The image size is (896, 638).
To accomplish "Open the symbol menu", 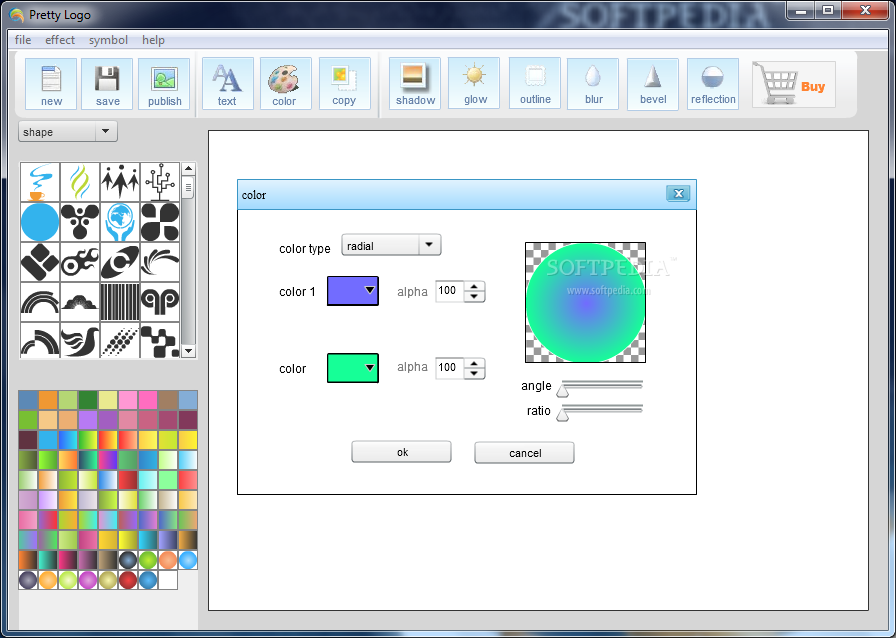I will click(108, 40).
